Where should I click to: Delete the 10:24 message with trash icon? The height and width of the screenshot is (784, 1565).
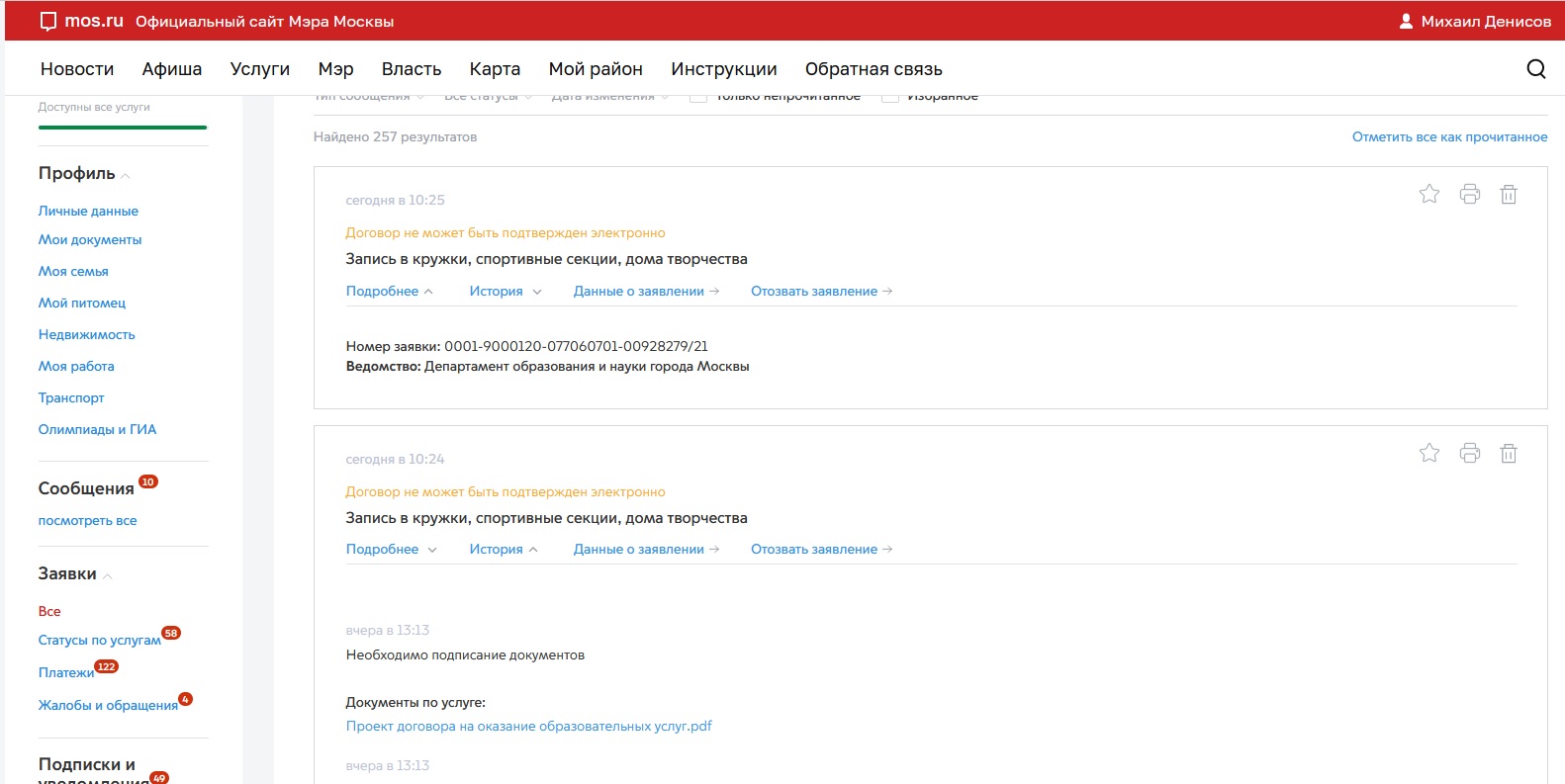[x=1508, y=454]
